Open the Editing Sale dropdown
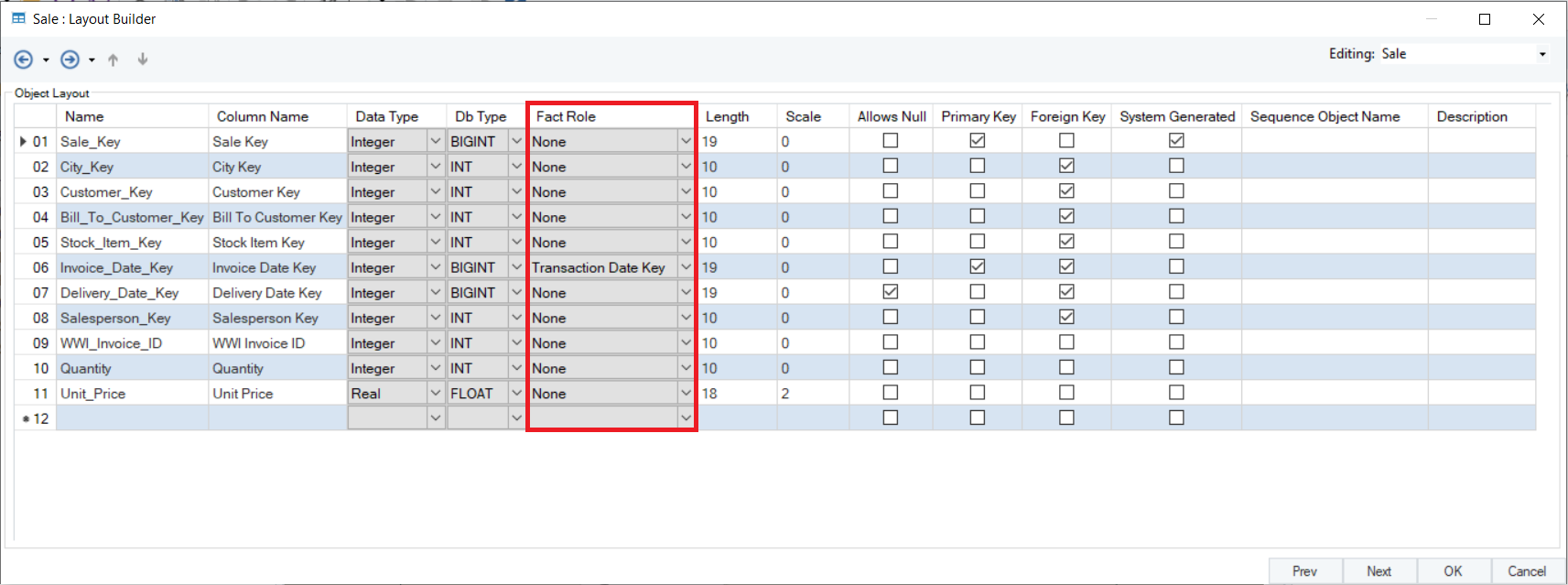Viewport: 1568px width, 585px height. pos(1542,54)
